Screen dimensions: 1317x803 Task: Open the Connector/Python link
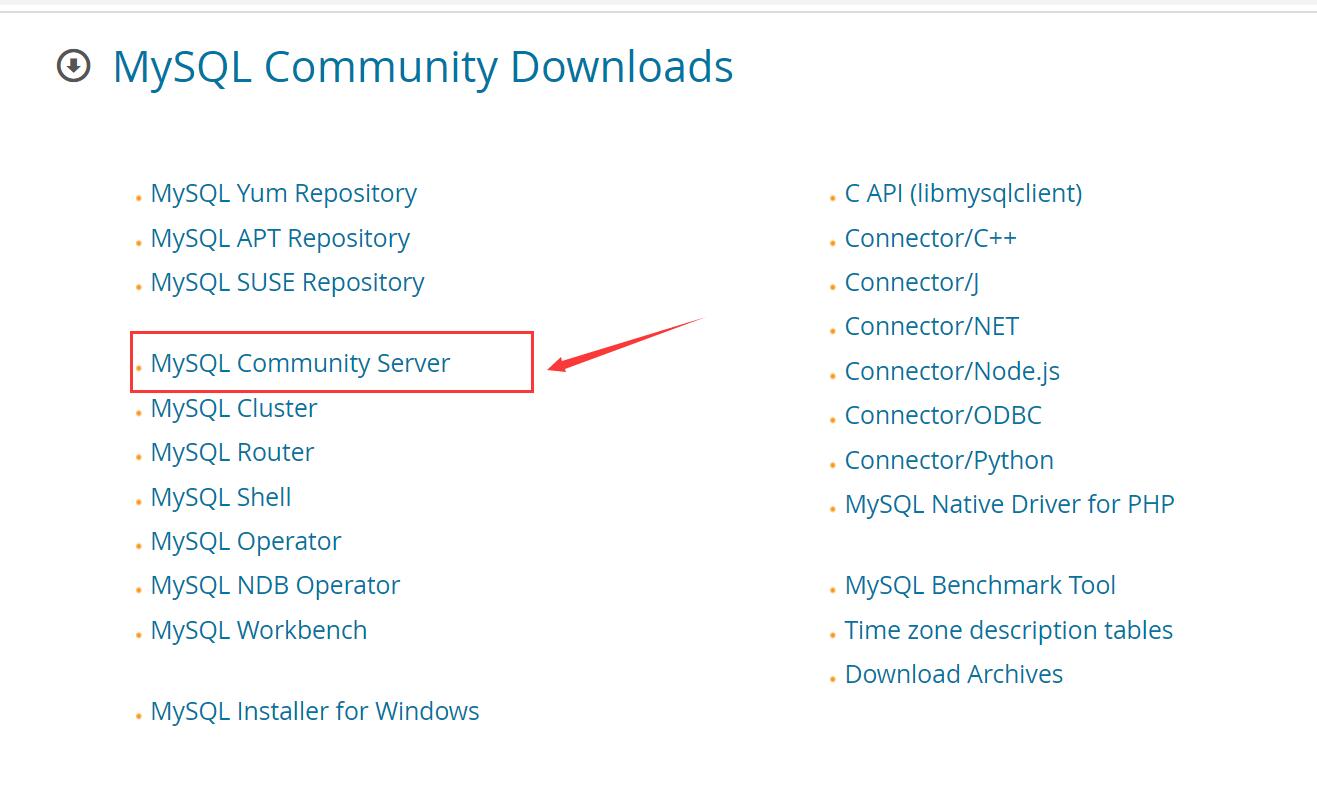pos(949,460)
